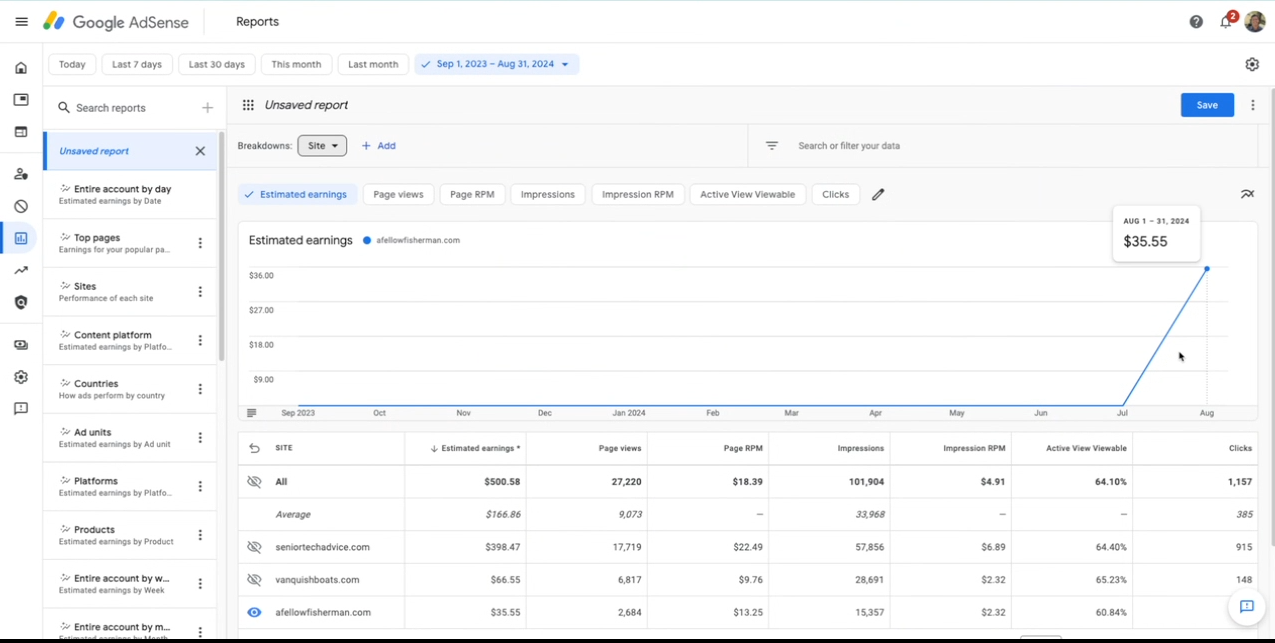The height and width of the screenshot is (643, 1275).
Task: Hide afellowfisherman.com from chart
Action: coord(254,612)
